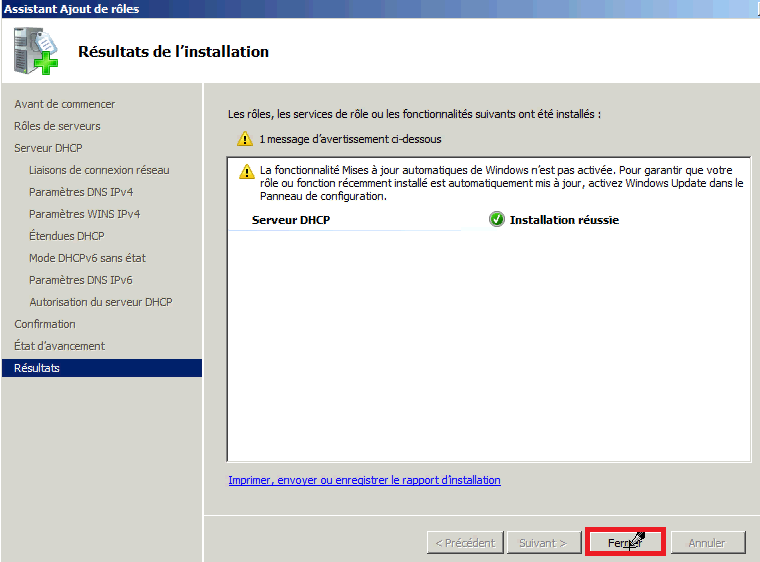Click the Windows Update warning message text
The image size is (760, 562).
click(x=501, y=183)
